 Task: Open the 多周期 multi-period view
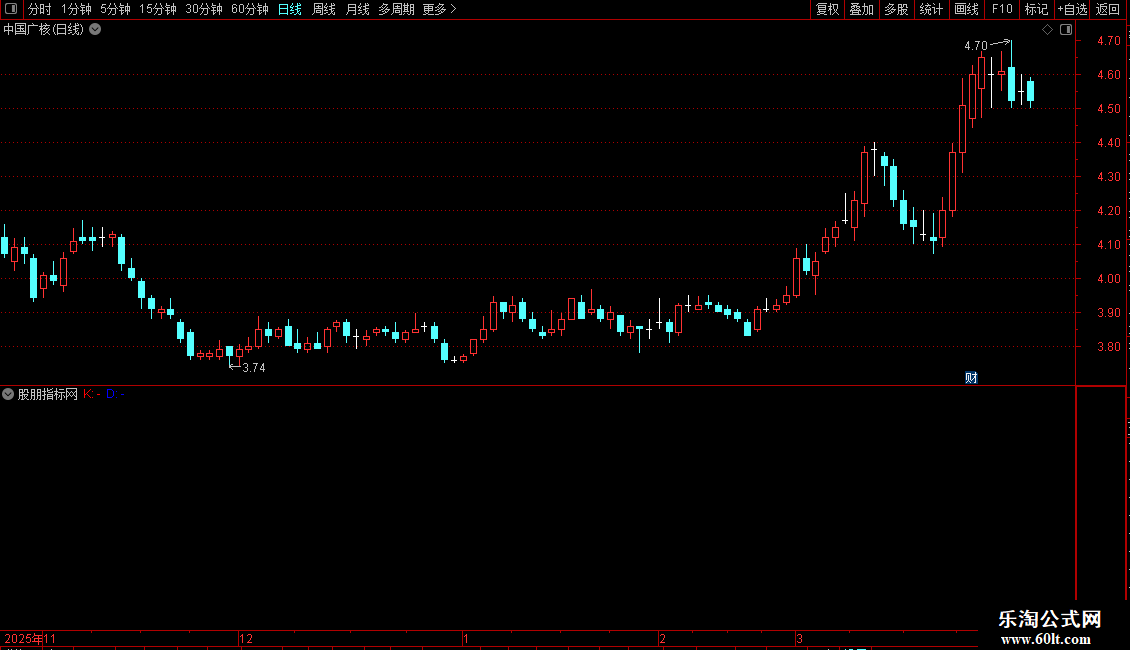coord(396,9)
